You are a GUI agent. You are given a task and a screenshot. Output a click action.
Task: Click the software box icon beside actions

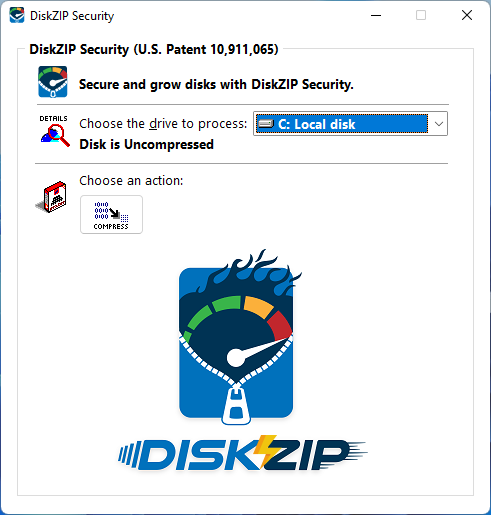pos(52,197)
